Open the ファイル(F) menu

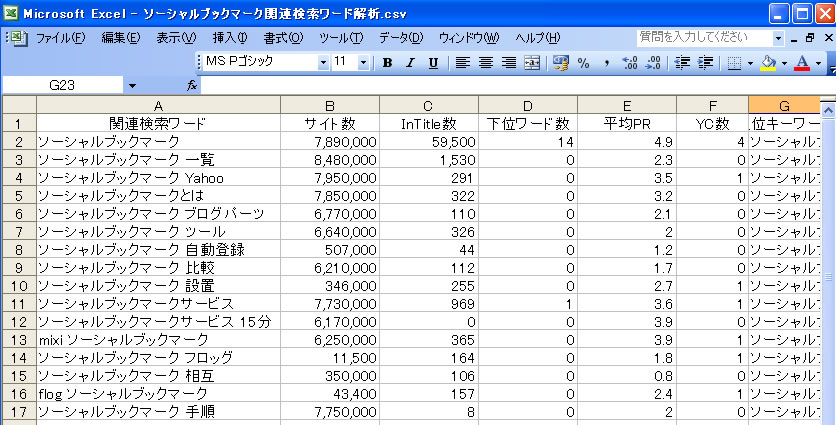point(60,38)
